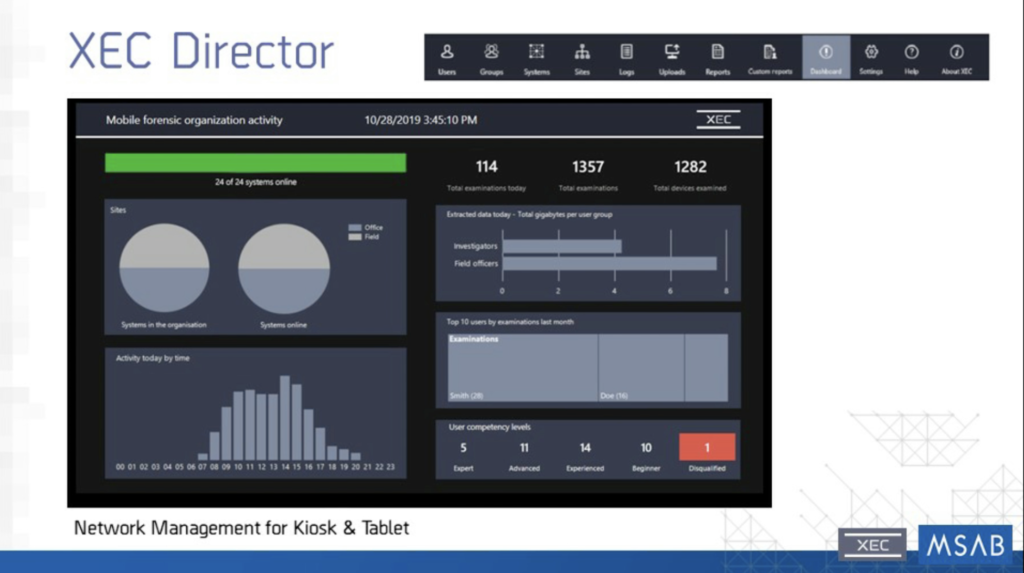The height and width of the screenshot is (573, 1024).
Task: Click the Expert competency count 5
Action: click(463, 448)
